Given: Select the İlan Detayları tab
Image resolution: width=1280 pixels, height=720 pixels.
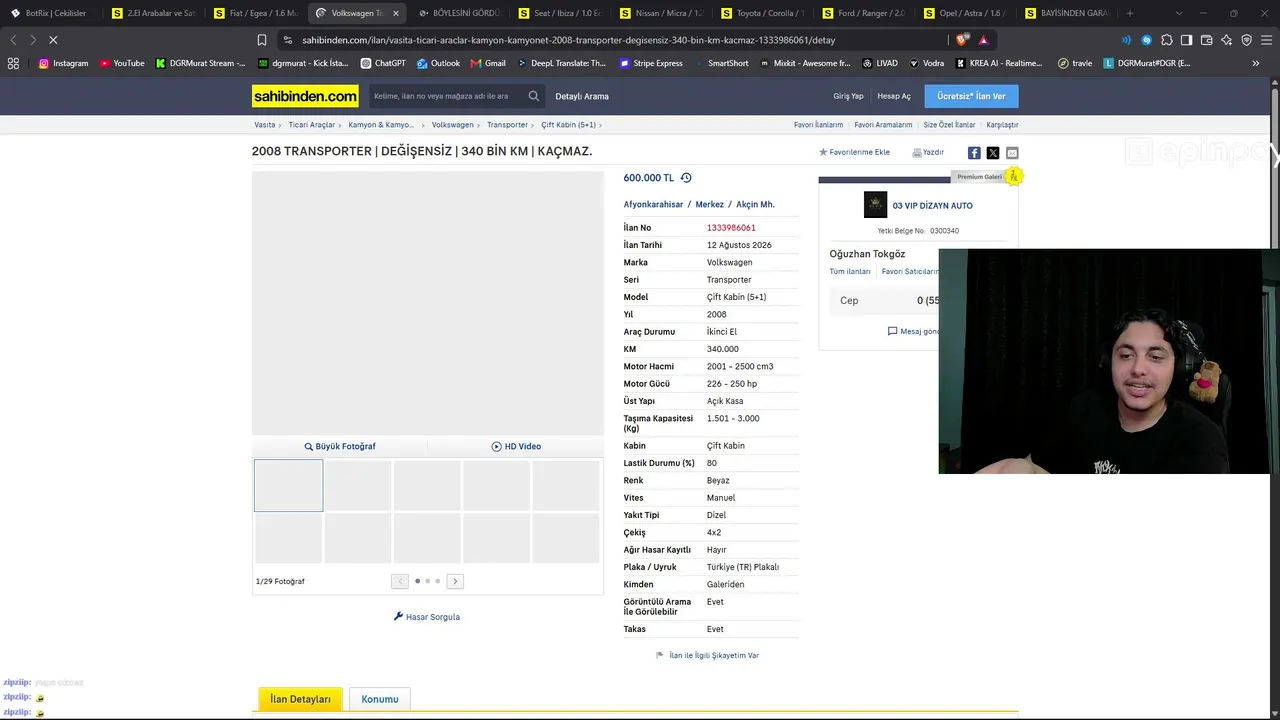Looking at the screenshot, I should click(x=300, y=699).
